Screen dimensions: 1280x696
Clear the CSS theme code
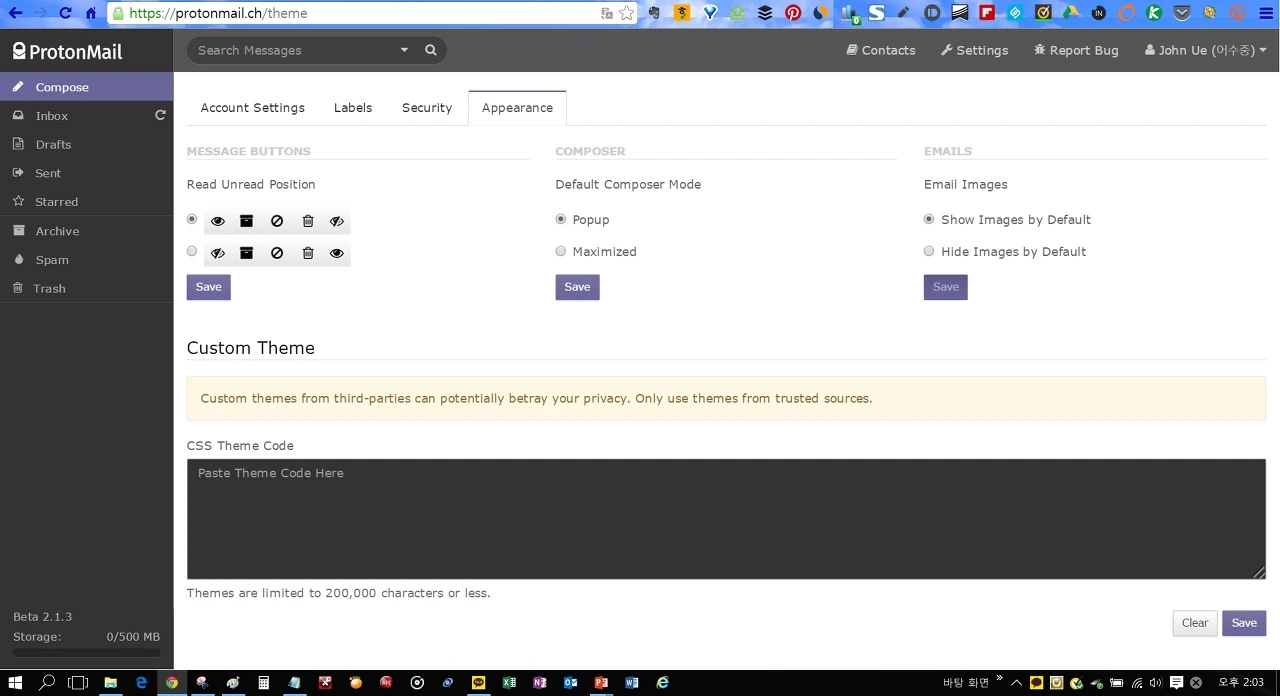tap(1195, 623)
